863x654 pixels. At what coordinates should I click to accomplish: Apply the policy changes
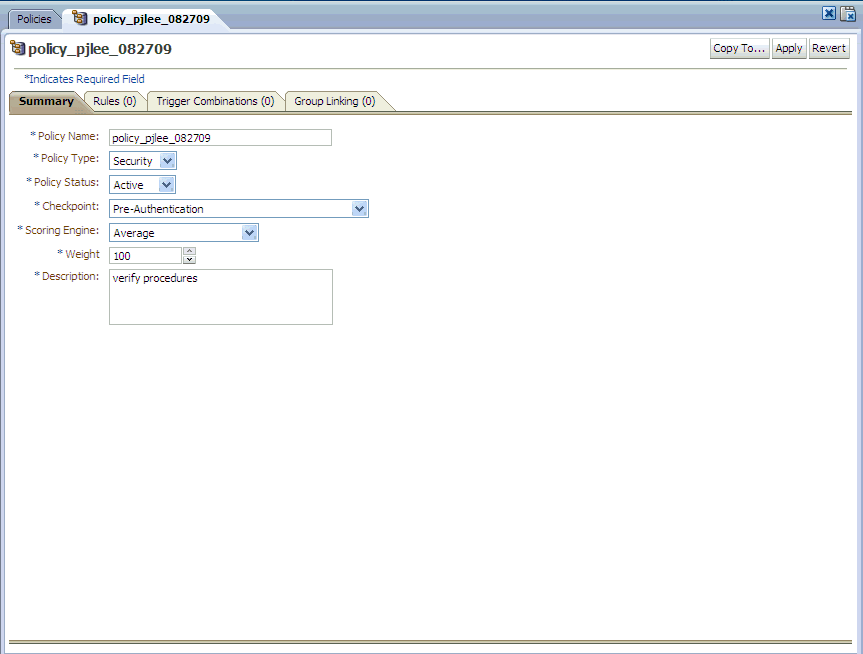click(789, 48)
